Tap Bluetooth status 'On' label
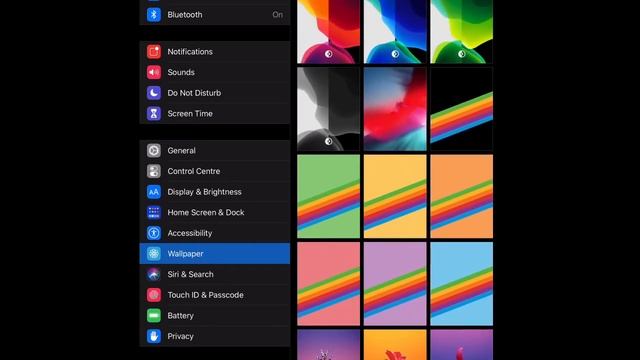Viewport: 640px width, 360px height. pyautogui.click(x=278, y=15)
